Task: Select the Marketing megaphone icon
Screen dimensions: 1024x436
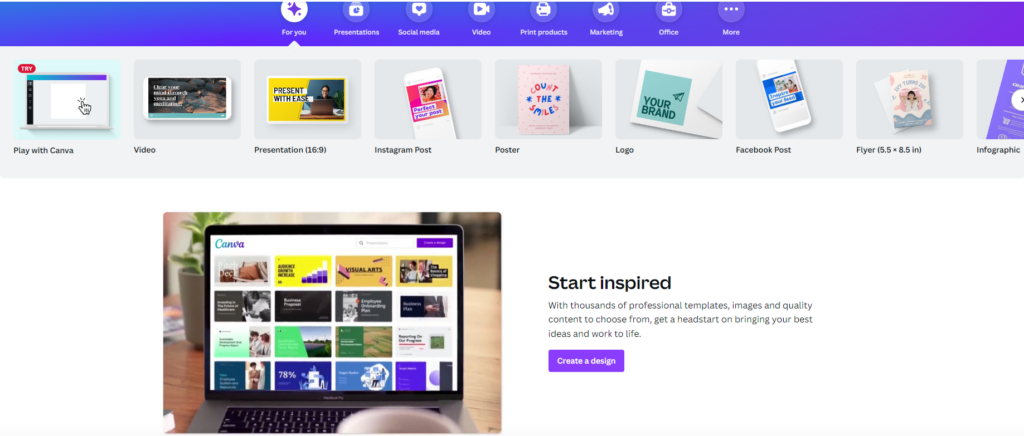Action: click(x=606, y=9)
